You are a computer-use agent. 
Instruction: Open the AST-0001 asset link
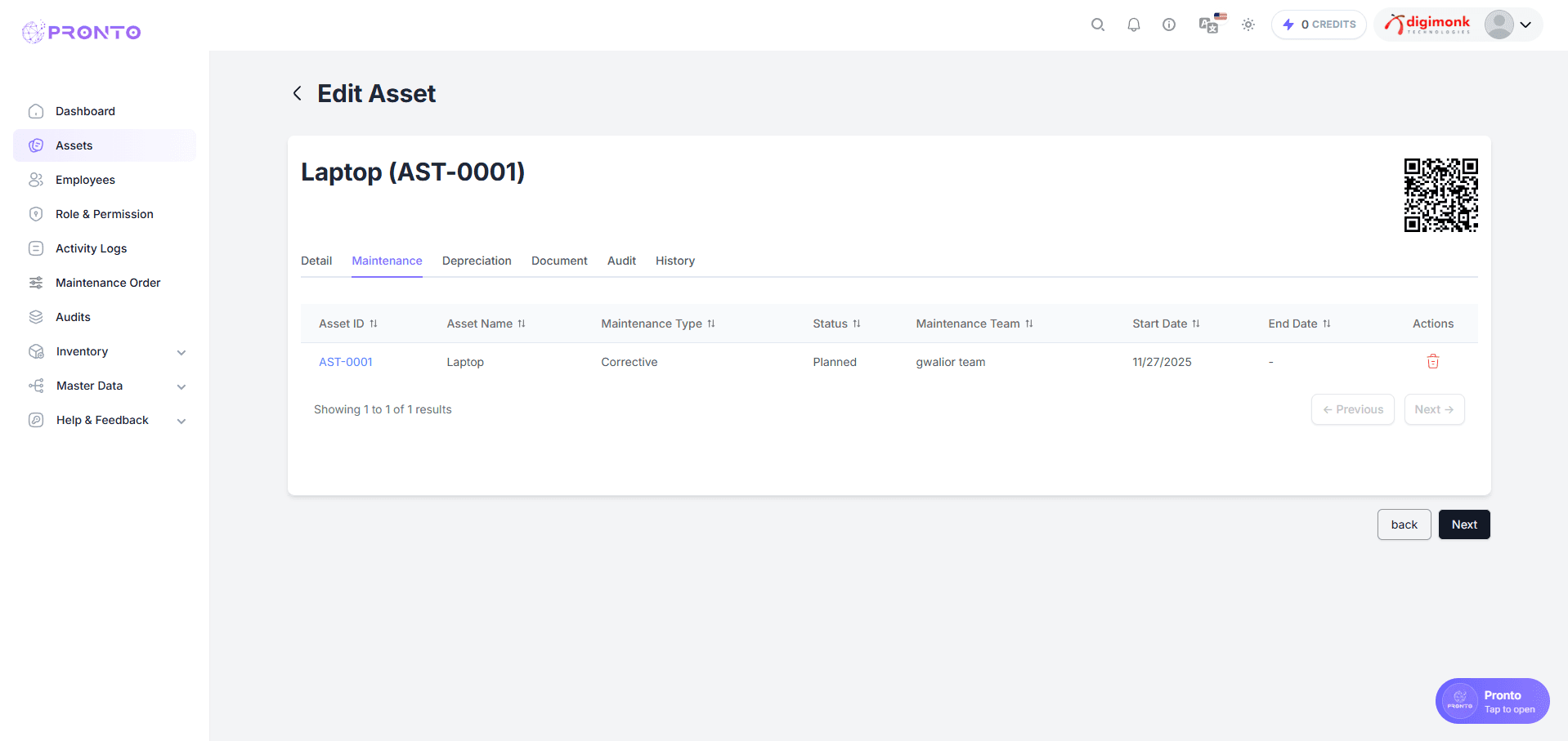coord(345,362)
